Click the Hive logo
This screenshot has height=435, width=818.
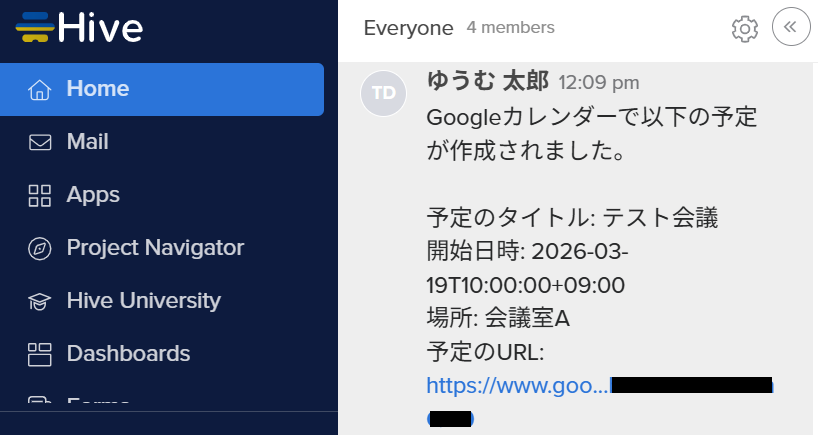tap(79, 28)
